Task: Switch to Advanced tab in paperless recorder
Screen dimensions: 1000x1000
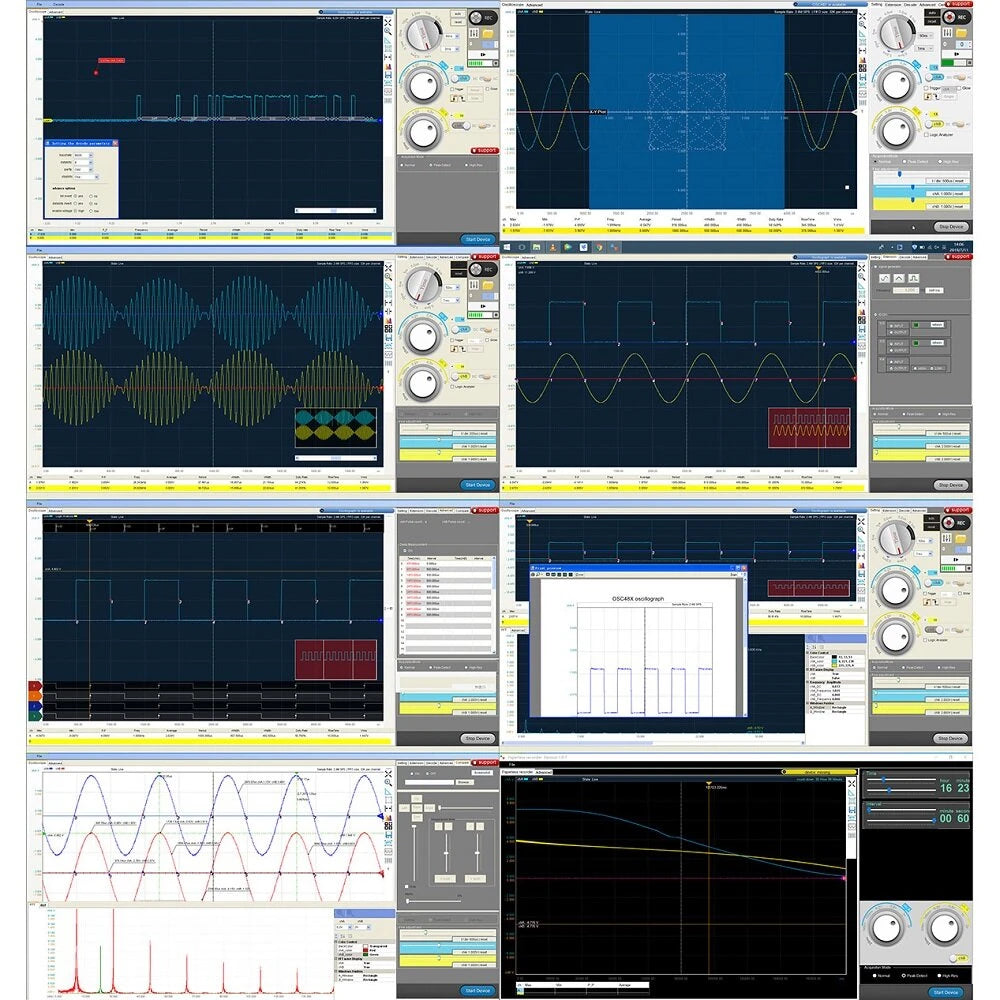Action: 543,772
